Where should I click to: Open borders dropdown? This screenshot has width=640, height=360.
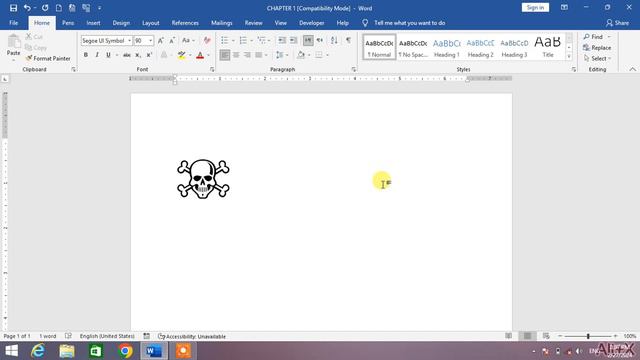[327, 55]
